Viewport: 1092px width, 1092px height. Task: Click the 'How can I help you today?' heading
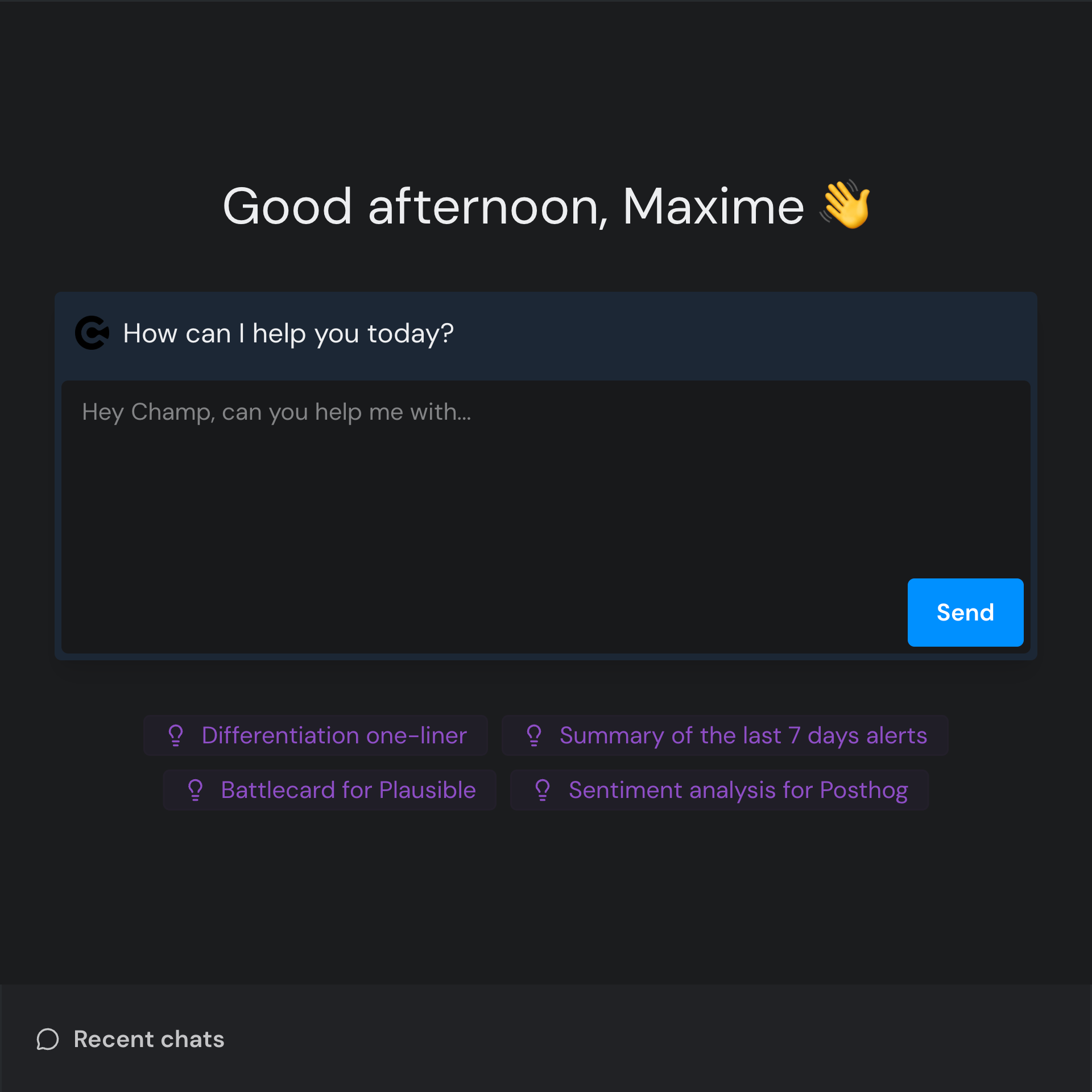pyautogui.click(x=288, y=333)
